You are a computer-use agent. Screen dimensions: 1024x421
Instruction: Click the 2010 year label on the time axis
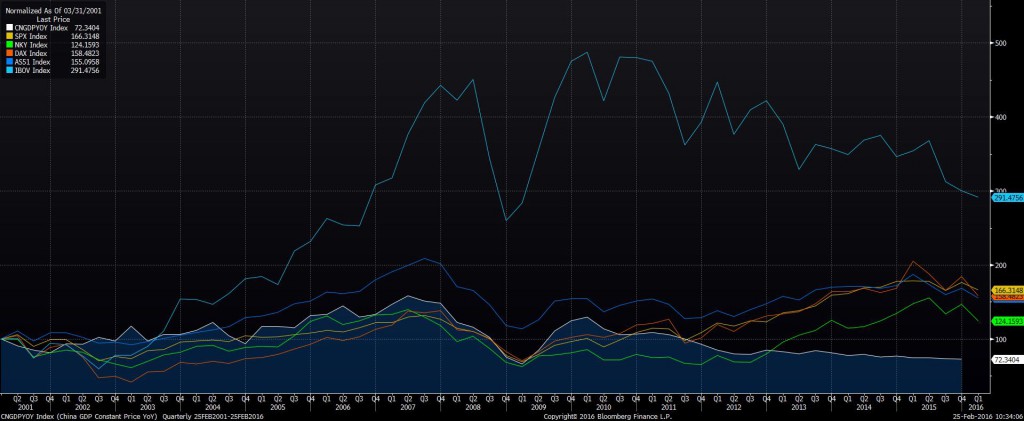603,406
